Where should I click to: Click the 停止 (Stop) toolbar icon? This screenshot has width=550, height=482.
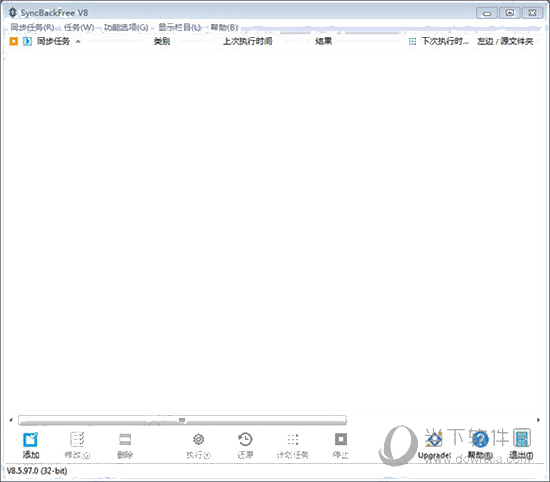click(341, 439)
